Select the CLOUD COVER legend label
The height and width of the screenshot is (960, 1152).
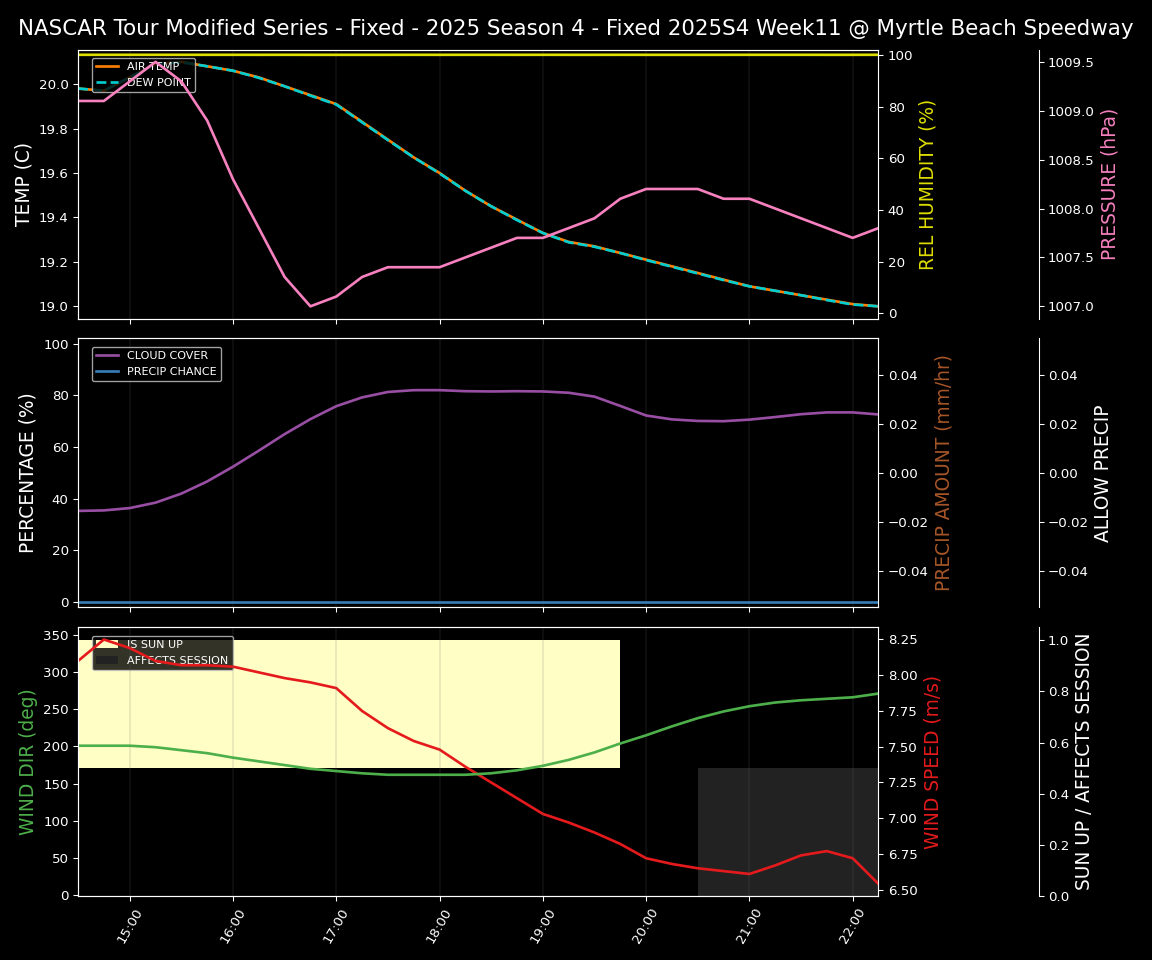(167, 356)
